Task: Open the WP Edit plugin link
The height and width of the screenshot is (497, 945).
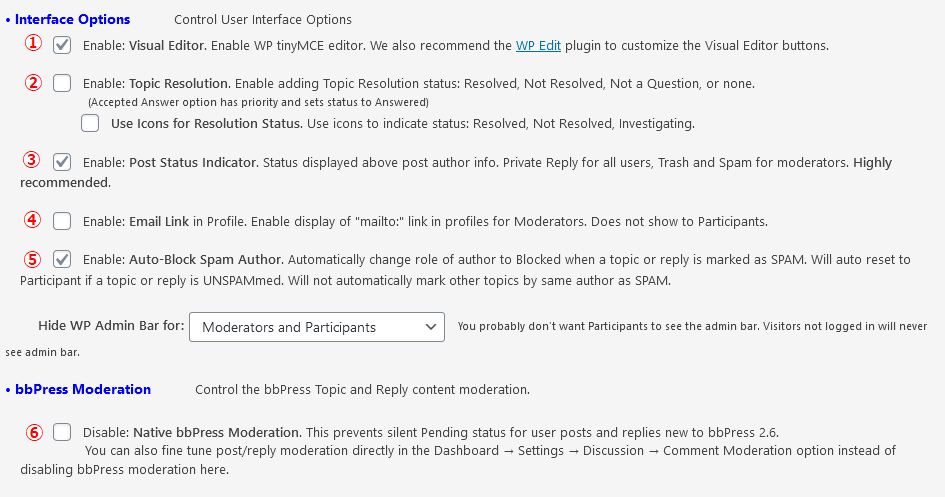Action: [538, 45]
